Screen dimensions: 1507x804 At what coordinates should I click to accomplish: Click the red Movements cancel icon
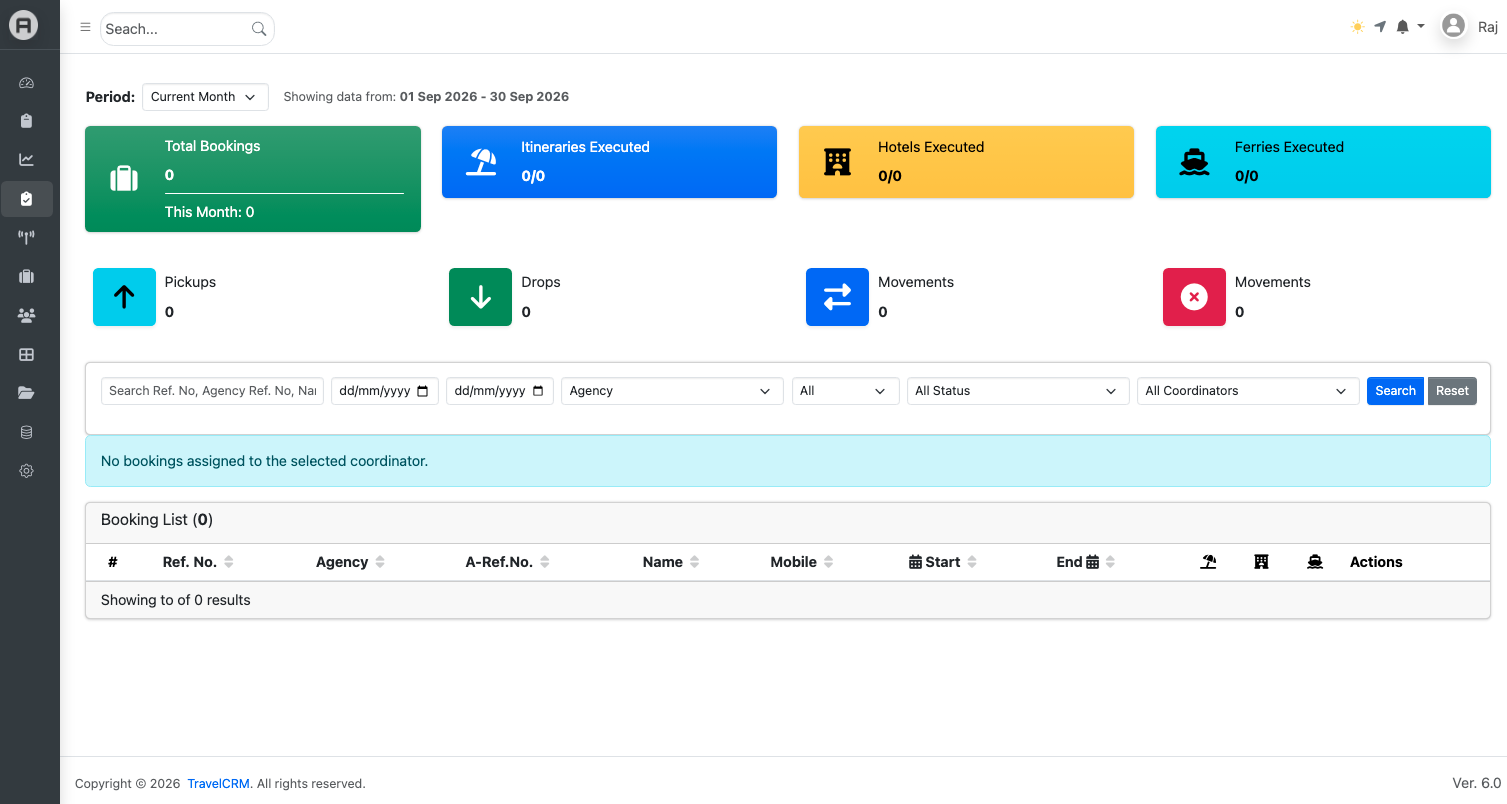[1194, 297]
